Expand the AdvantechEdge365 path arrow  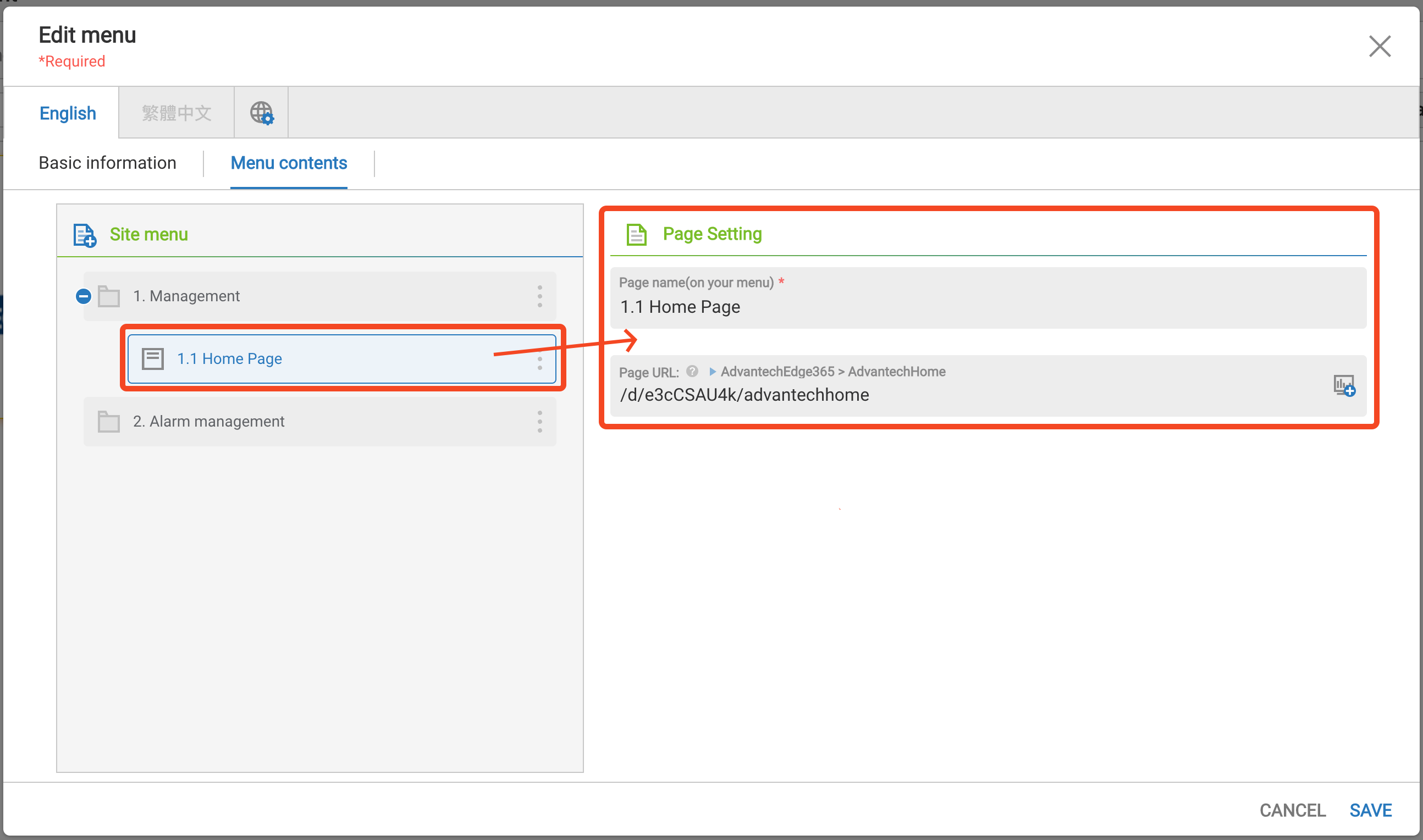click(712, 371)
